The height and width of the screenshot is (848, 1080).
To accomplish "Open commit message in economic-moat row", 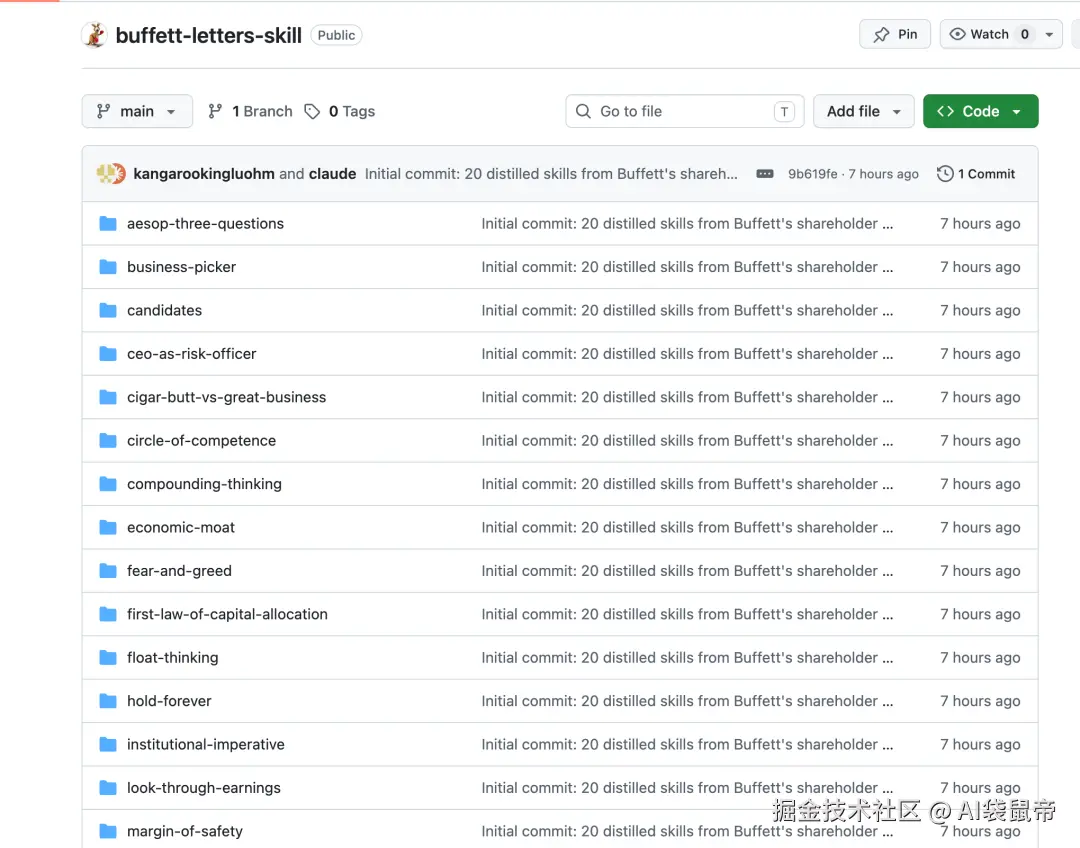I will [687, 527].
